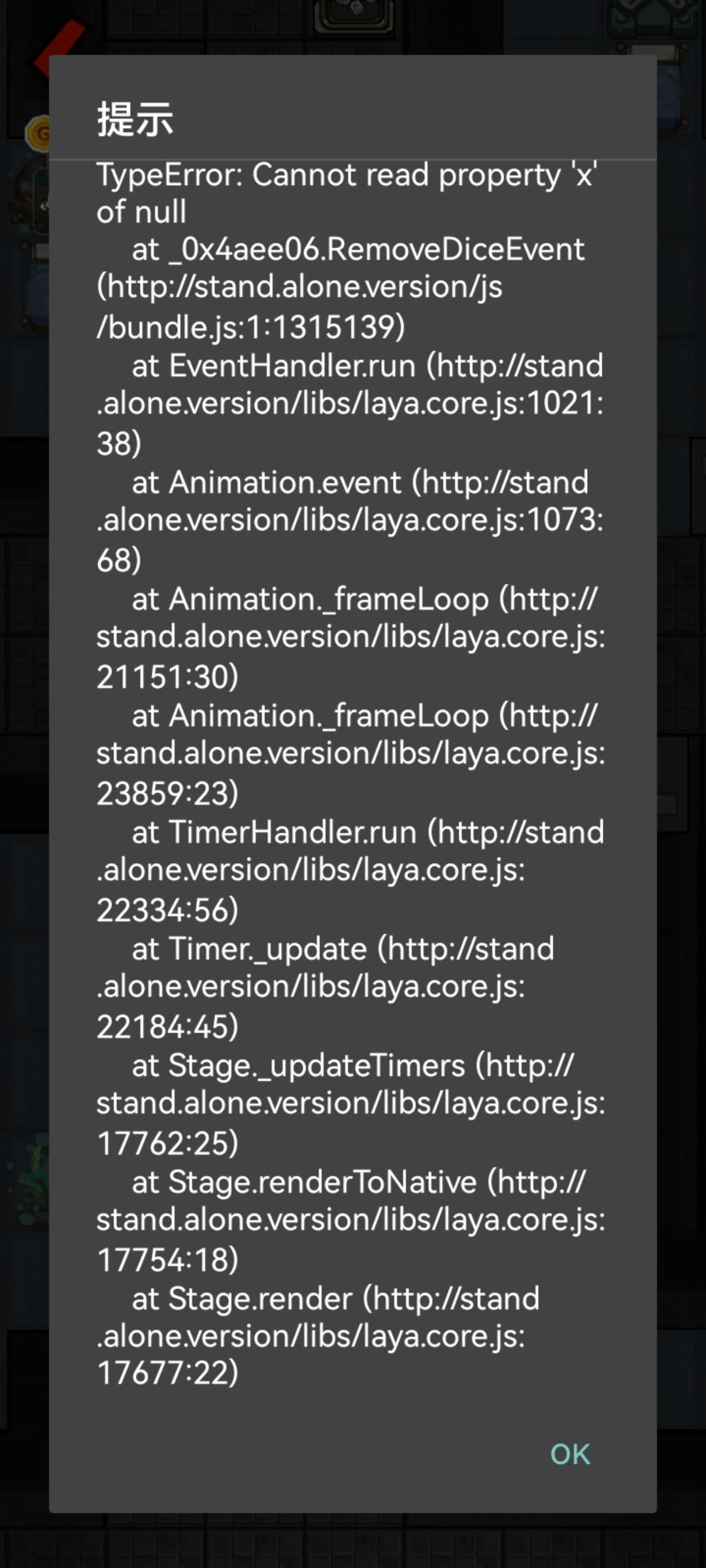Tap the laya.core.js:17677:22 reference

pyautogui.click(x=311, y=1354)
